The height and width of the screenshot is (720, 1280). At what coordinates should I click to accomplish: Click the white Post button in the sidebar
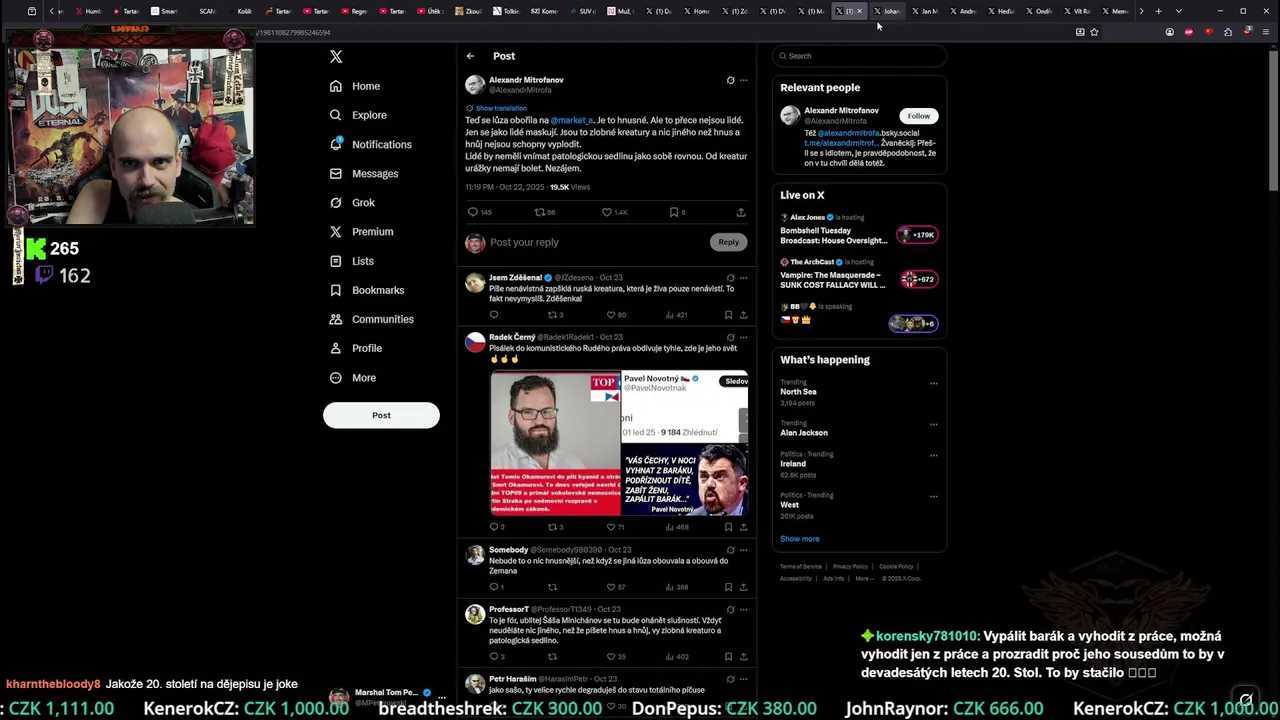381,415
